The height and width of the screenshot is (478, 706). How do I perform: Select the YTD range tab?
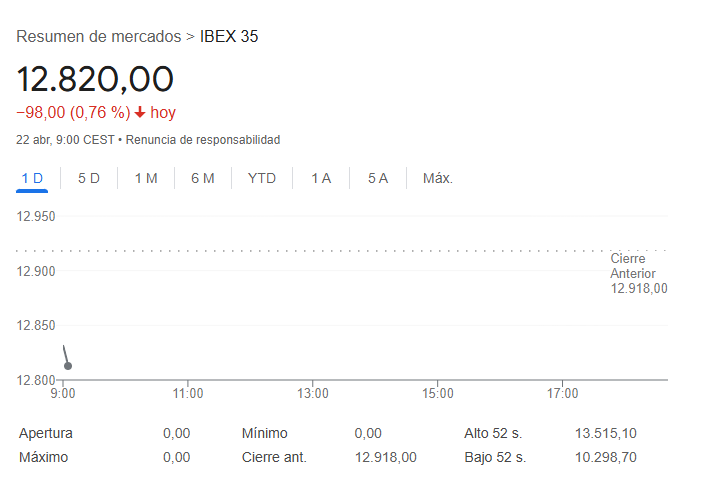tap(262, 178)
